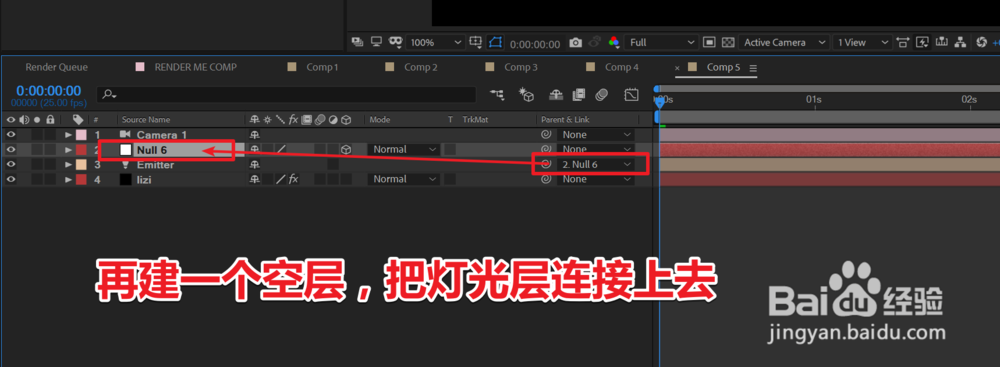1000x367 pixels.
Task: Open Comp 5 panel menu icon
Action: click(753, 68)
